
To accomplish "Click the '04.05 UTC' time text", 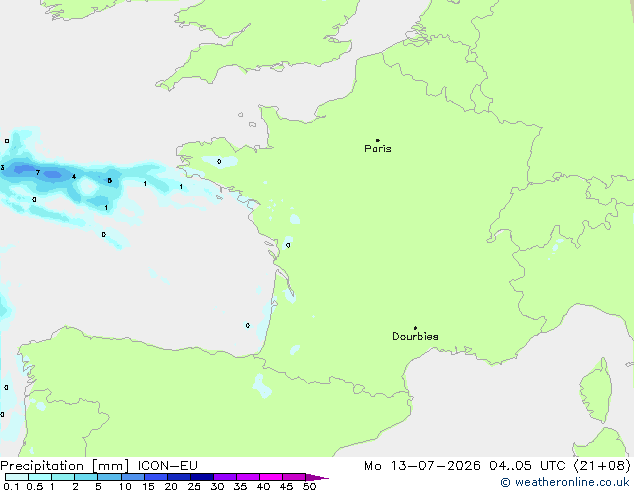I will [x=527, y=466].
